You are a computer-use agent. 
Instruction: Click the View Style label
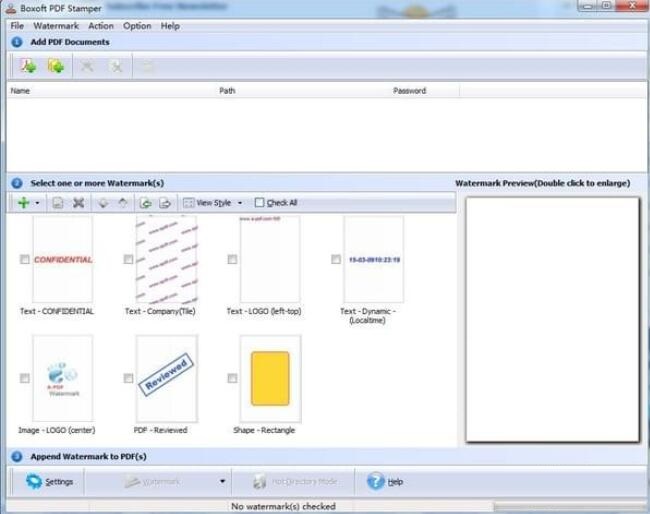(x=213, y=203)
